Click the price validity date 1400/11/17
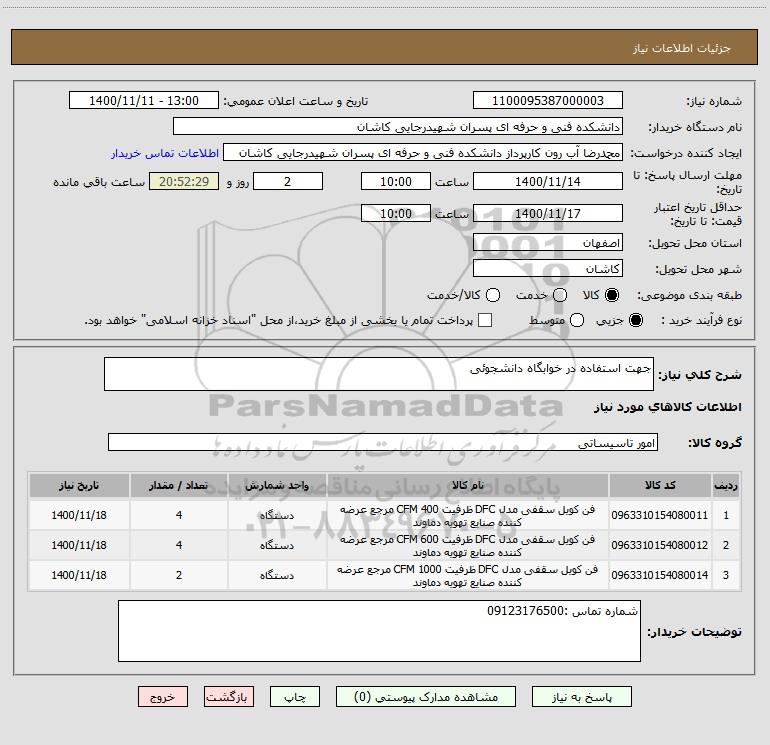770x745 pixels. pos(548,213)
